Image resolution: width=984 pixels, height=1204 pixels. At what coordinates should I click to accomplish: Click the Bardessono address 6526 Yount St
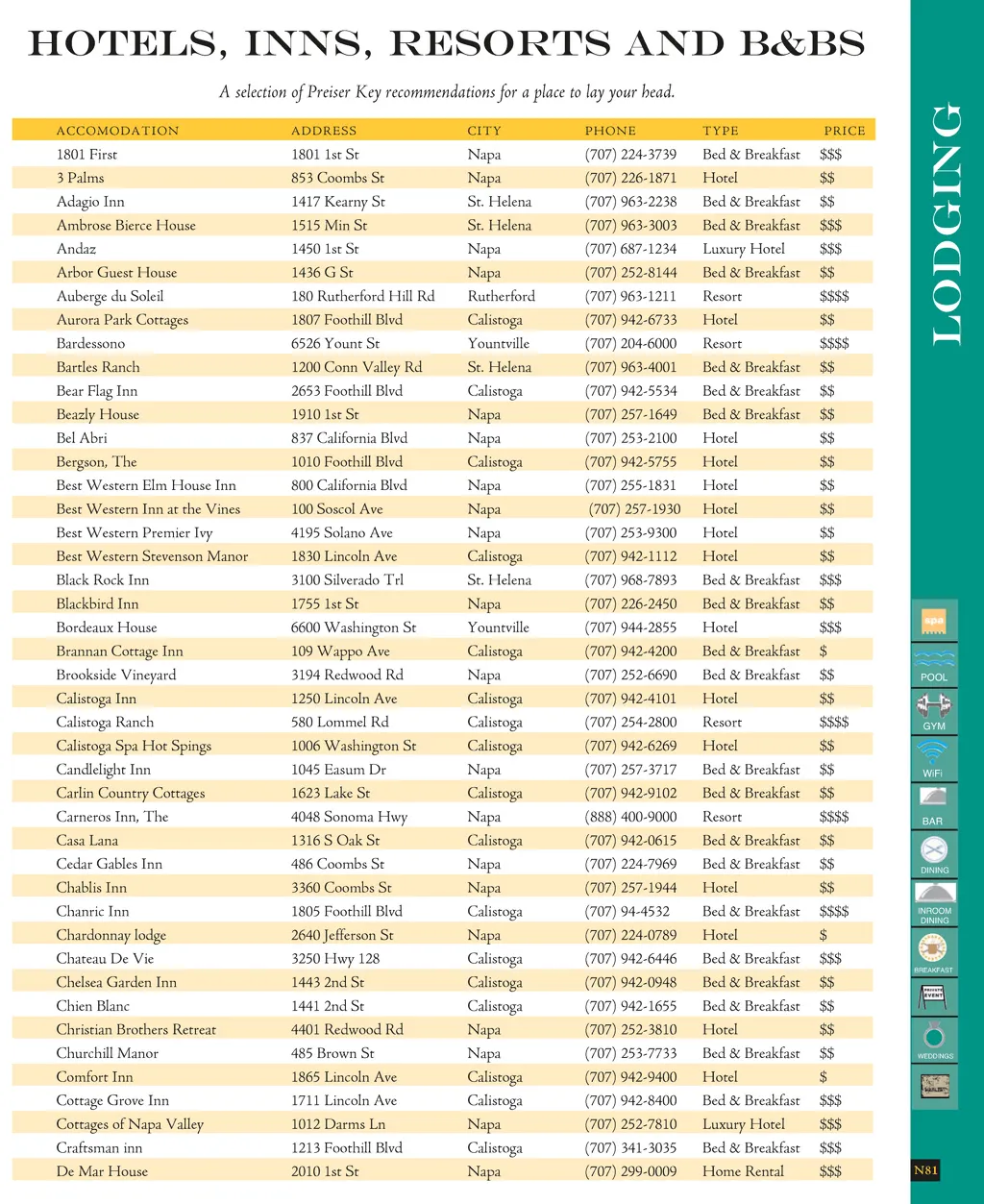point(335,343)
